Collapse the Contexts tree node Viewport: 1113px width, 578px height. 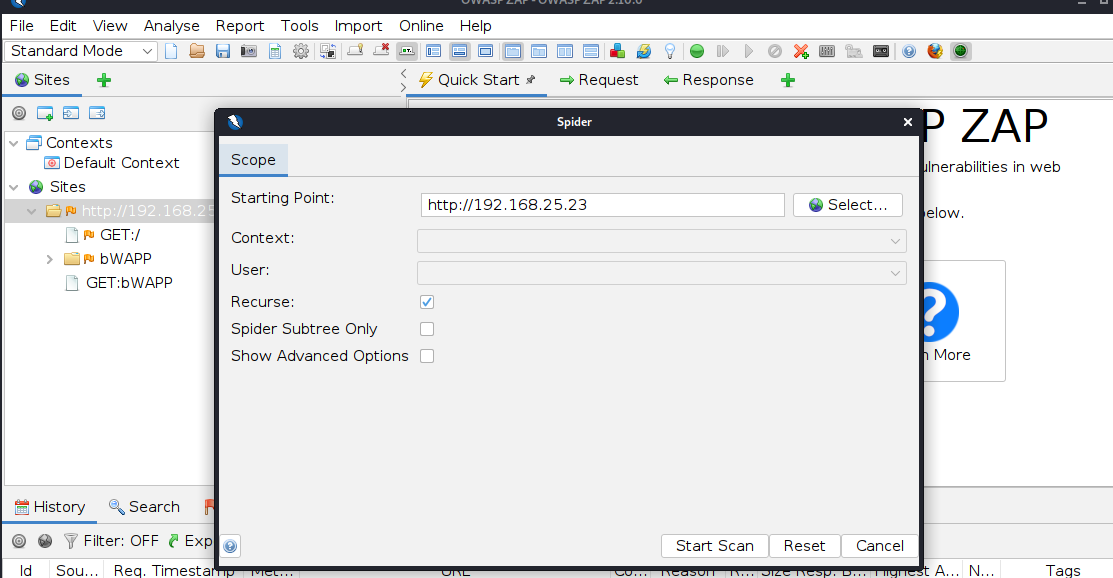click(x=13, y=143)
